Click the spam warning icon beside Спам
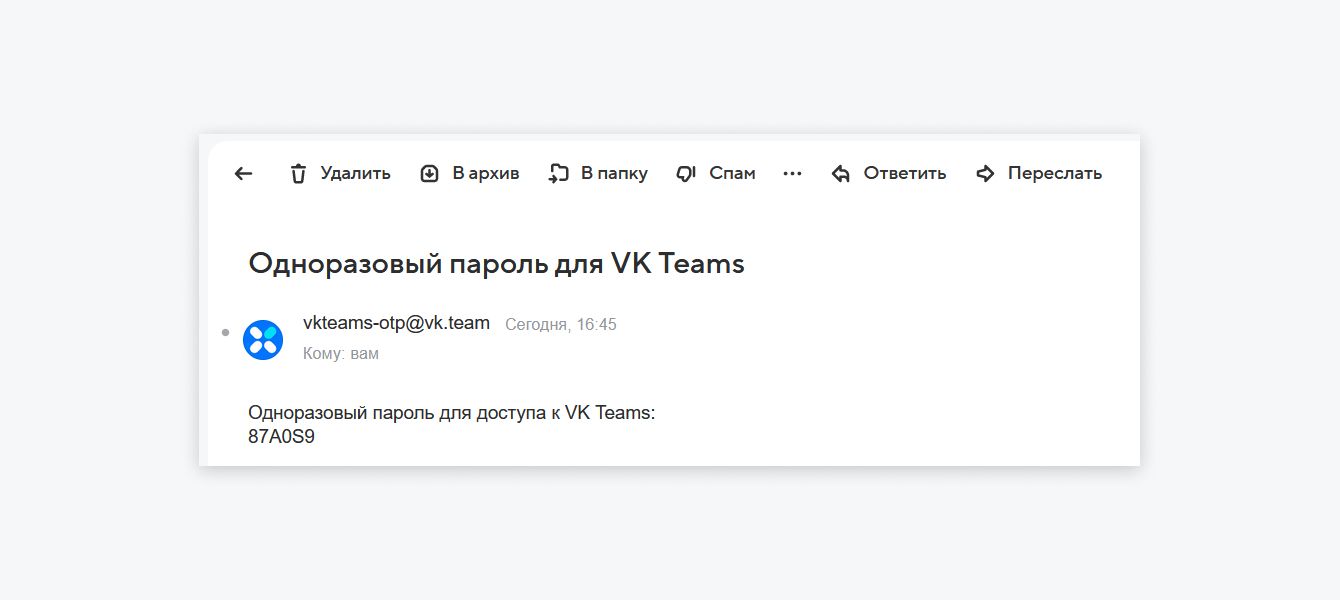 coord(685,173)
